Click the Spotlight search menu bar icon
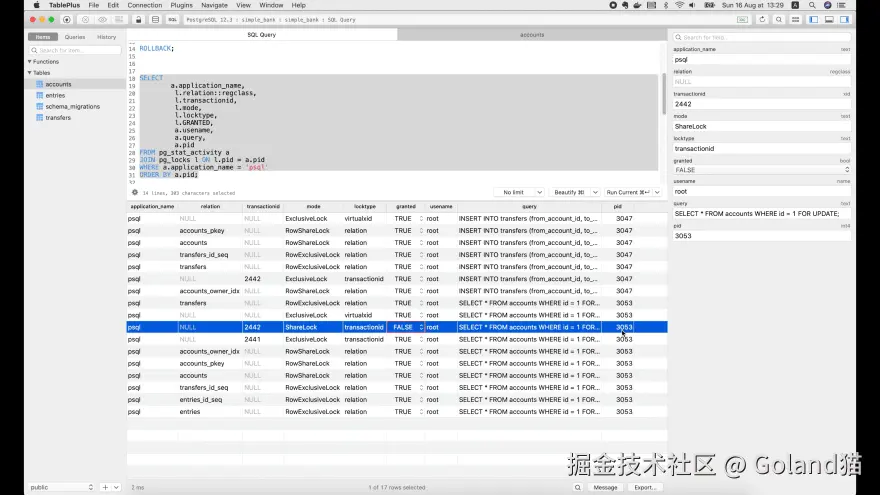This screenshot has height=495, width=880. (812, 5)
